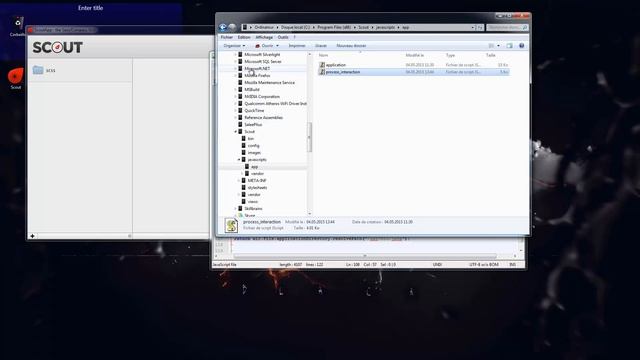Select the images folder under Scout

click(x=254, y=153)
